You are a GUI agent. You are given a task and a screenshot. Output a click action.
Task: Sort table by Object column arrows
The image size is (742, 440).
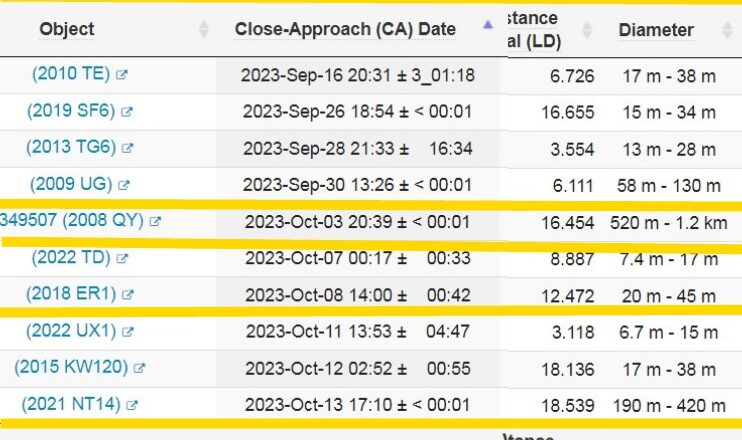pyautogui.click(x=204, y=29)
